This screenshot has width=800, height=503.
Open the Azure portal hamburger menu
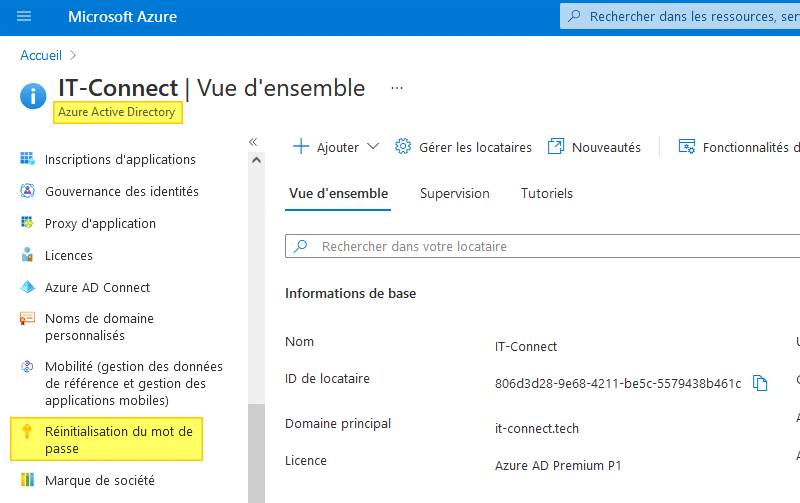pyautogui.click(x=24, y=16)
